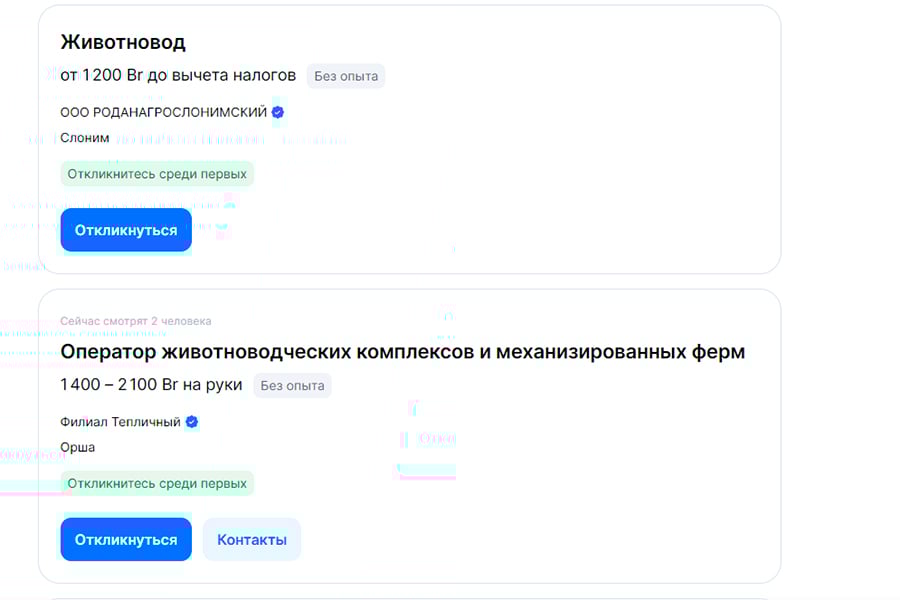Click the salary range 1 400 – 2 100 Br
Screen dimensions: 900x600
click(x=150, y=385)
